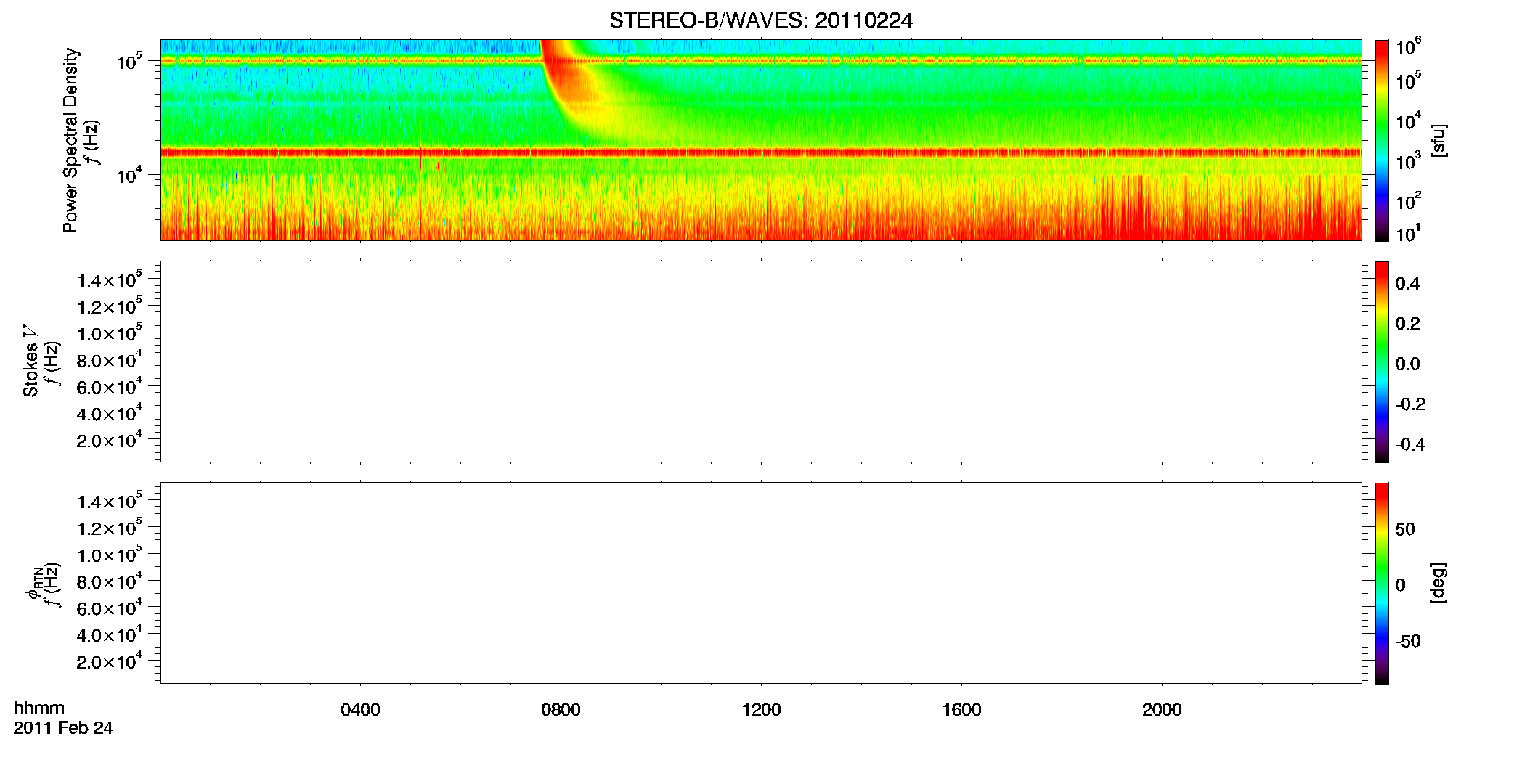Click the [deg] units label
1522x784 pixels.
click(x=1438, y=583)
